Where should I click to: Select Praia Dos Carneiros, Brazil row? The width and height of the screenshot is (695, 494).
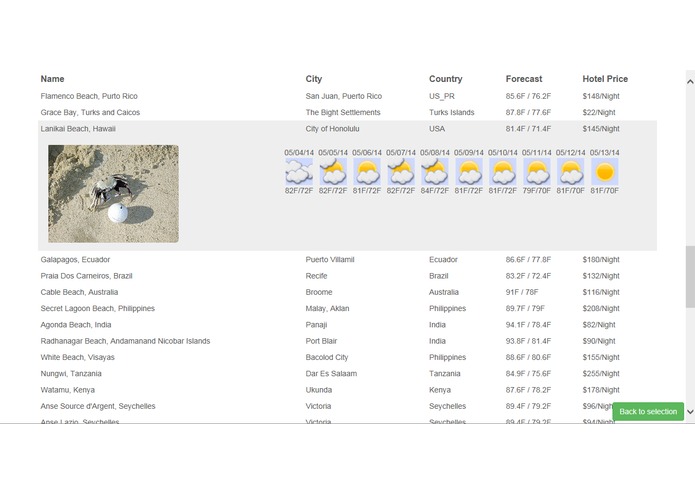coord(348,276)
